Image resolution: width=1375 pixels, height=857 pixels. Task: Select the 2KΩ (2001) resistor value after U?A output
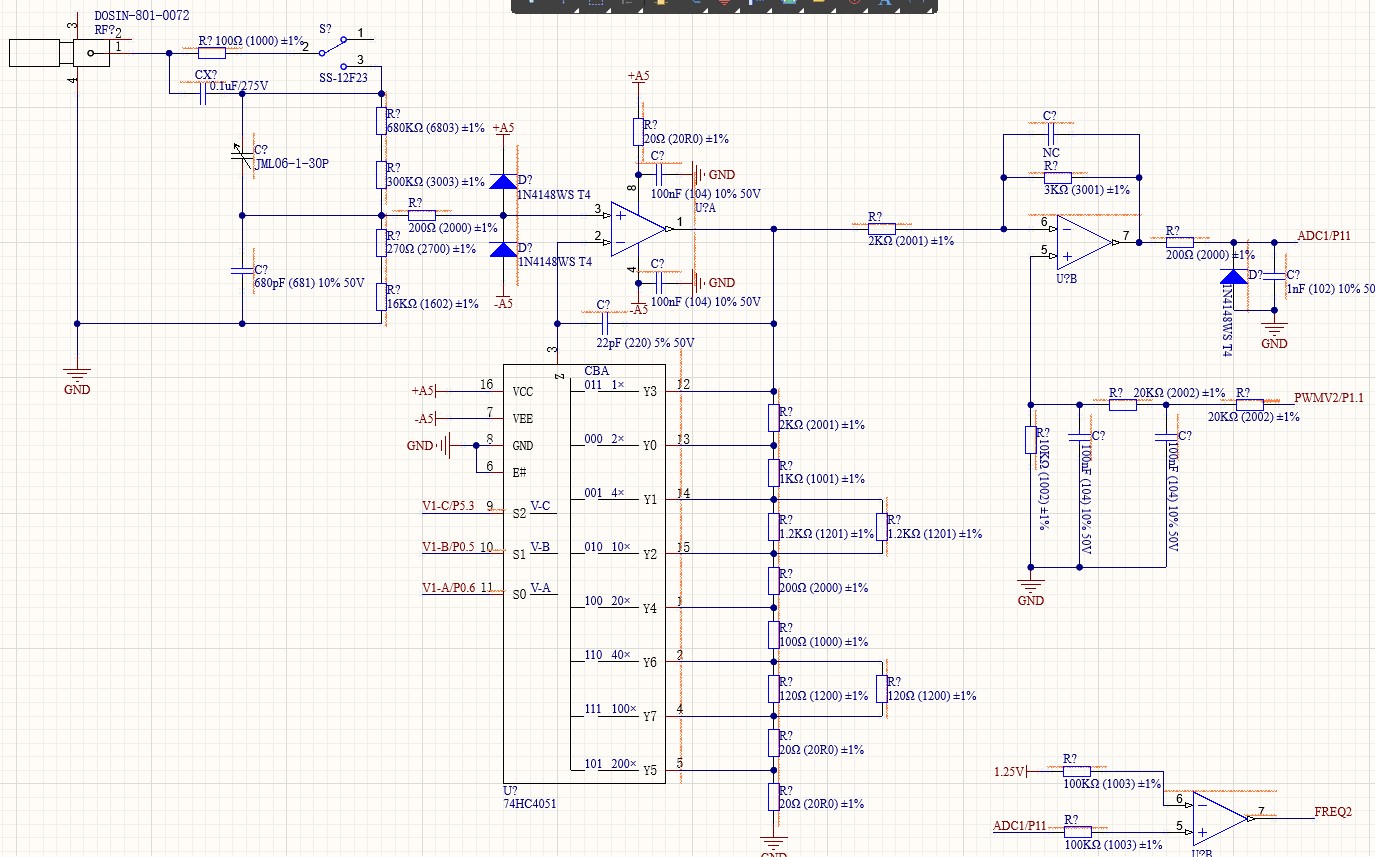point(911,241)
